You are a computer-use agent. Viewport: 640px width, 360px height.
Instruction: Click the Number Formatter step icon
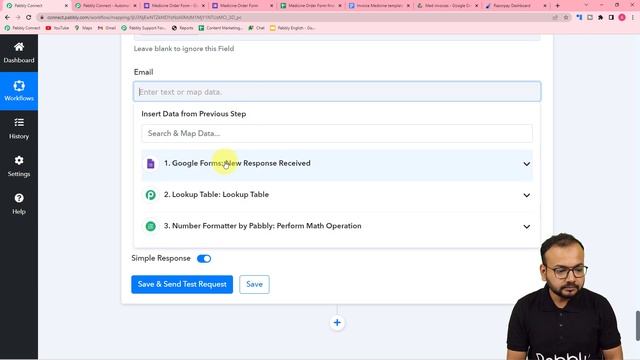[151, 226]
